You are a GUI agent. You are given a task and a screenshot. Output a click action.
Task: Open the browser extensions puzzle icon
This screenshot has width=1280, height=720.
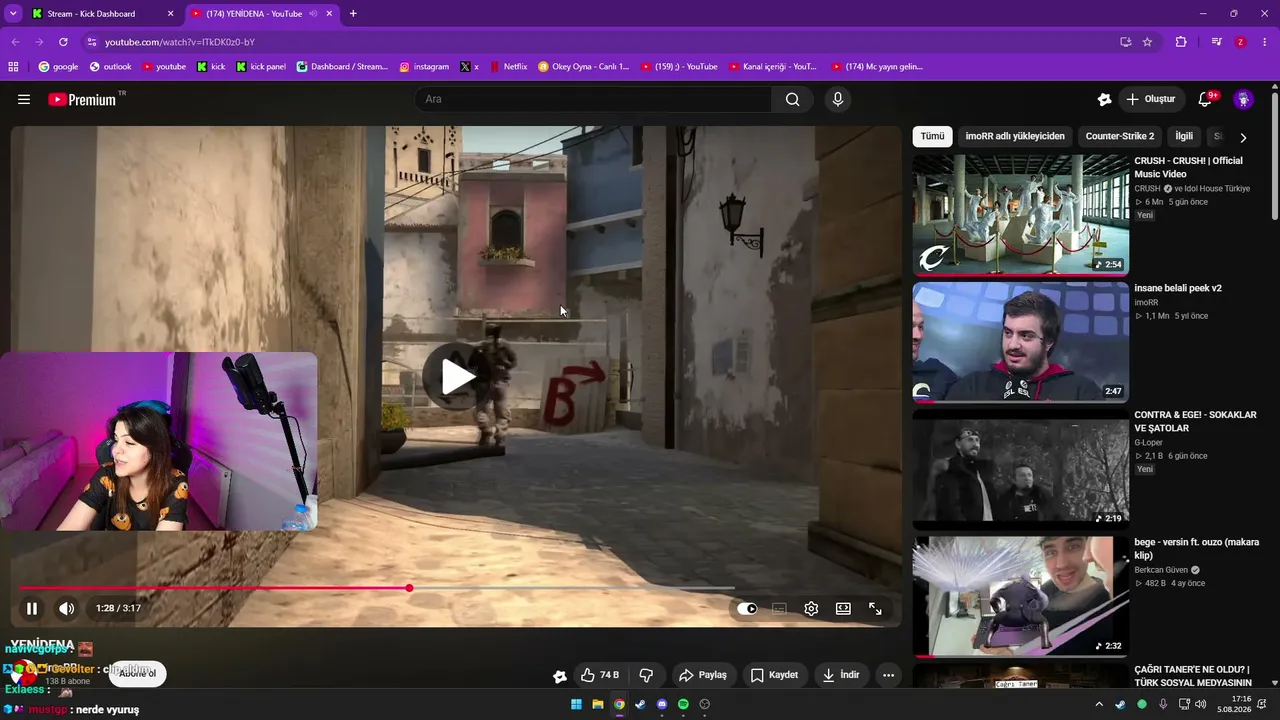1181,42
